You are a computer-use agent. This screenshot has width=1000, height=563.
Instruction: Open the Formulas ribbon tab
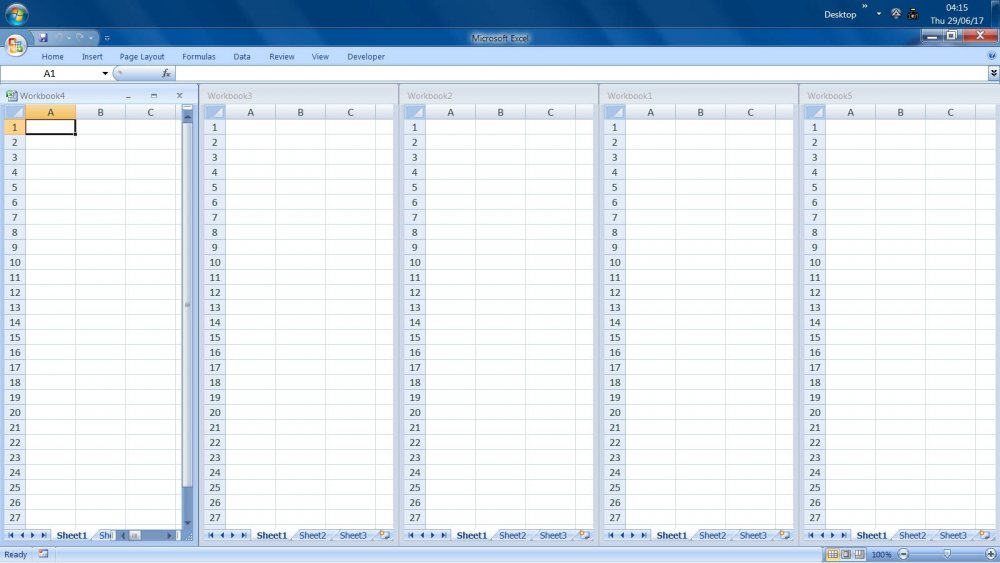(x=198, y=57)
